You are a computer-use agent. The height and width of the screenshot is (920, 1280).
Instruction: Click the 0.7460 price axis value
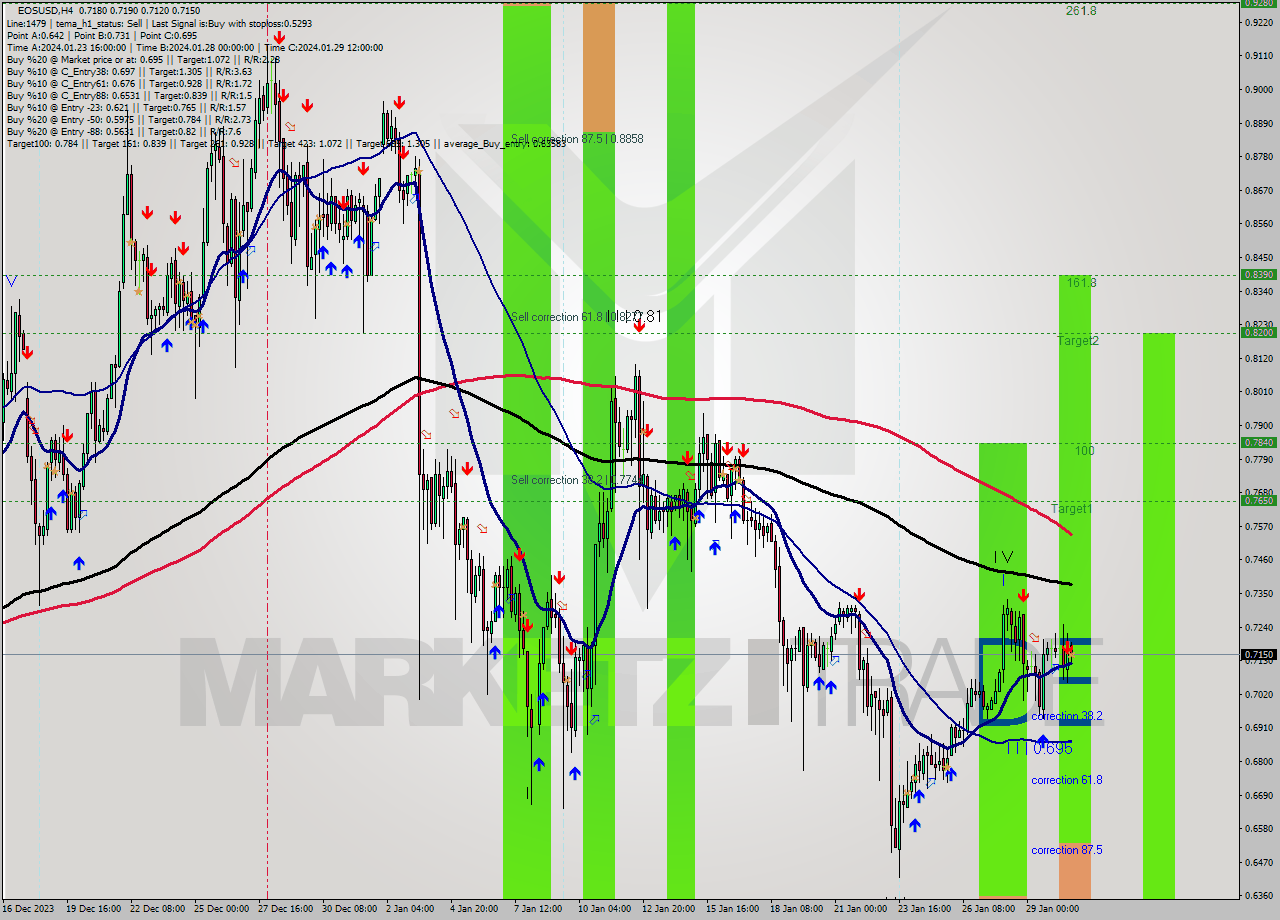point(1257,560)
